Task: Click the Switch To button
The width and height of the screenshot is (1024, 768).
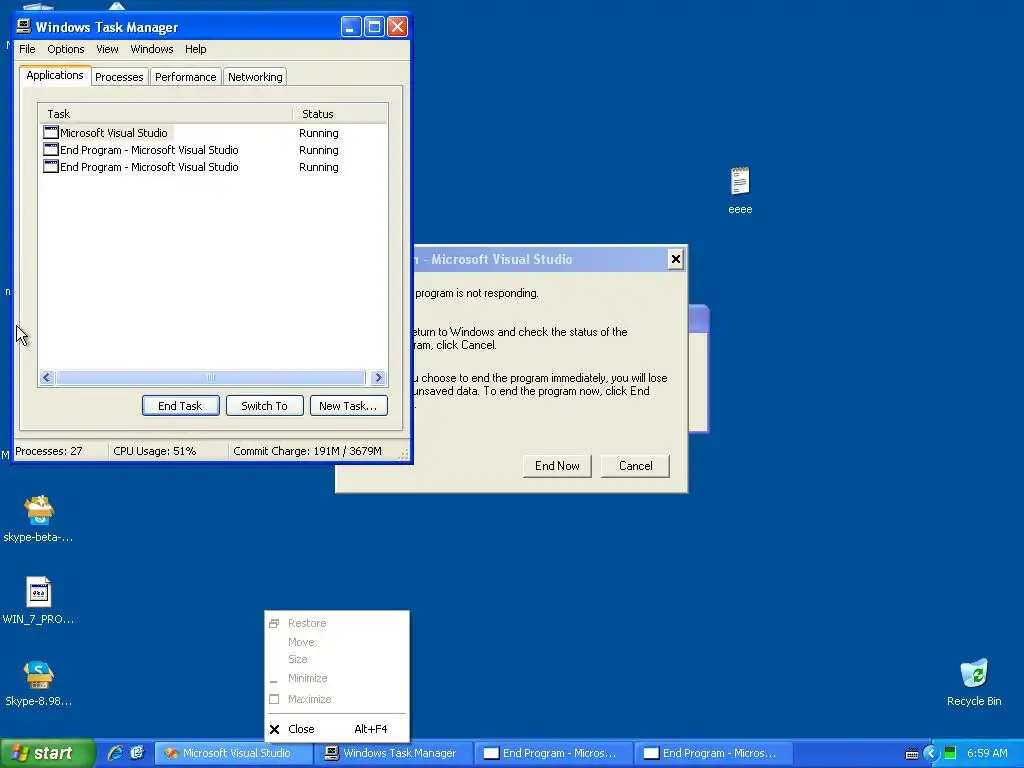Action: click(264, 406)
